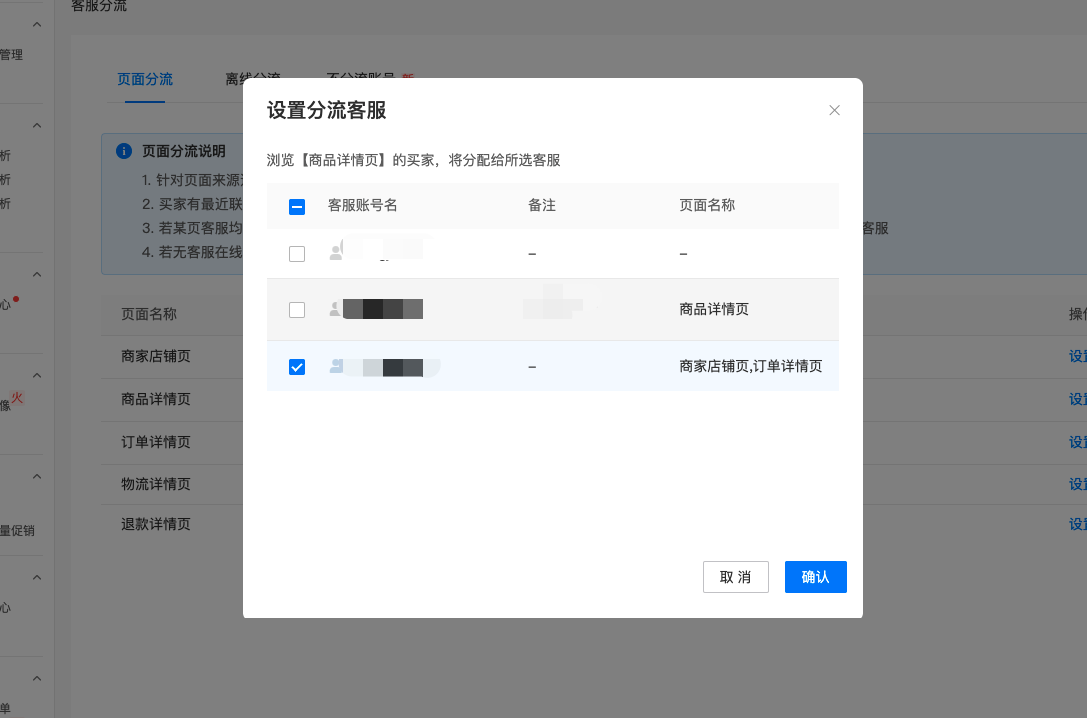Check the first agent row's checkbox
The width and height of the screenshot is (1087, 718).
[x=297, y=254]
